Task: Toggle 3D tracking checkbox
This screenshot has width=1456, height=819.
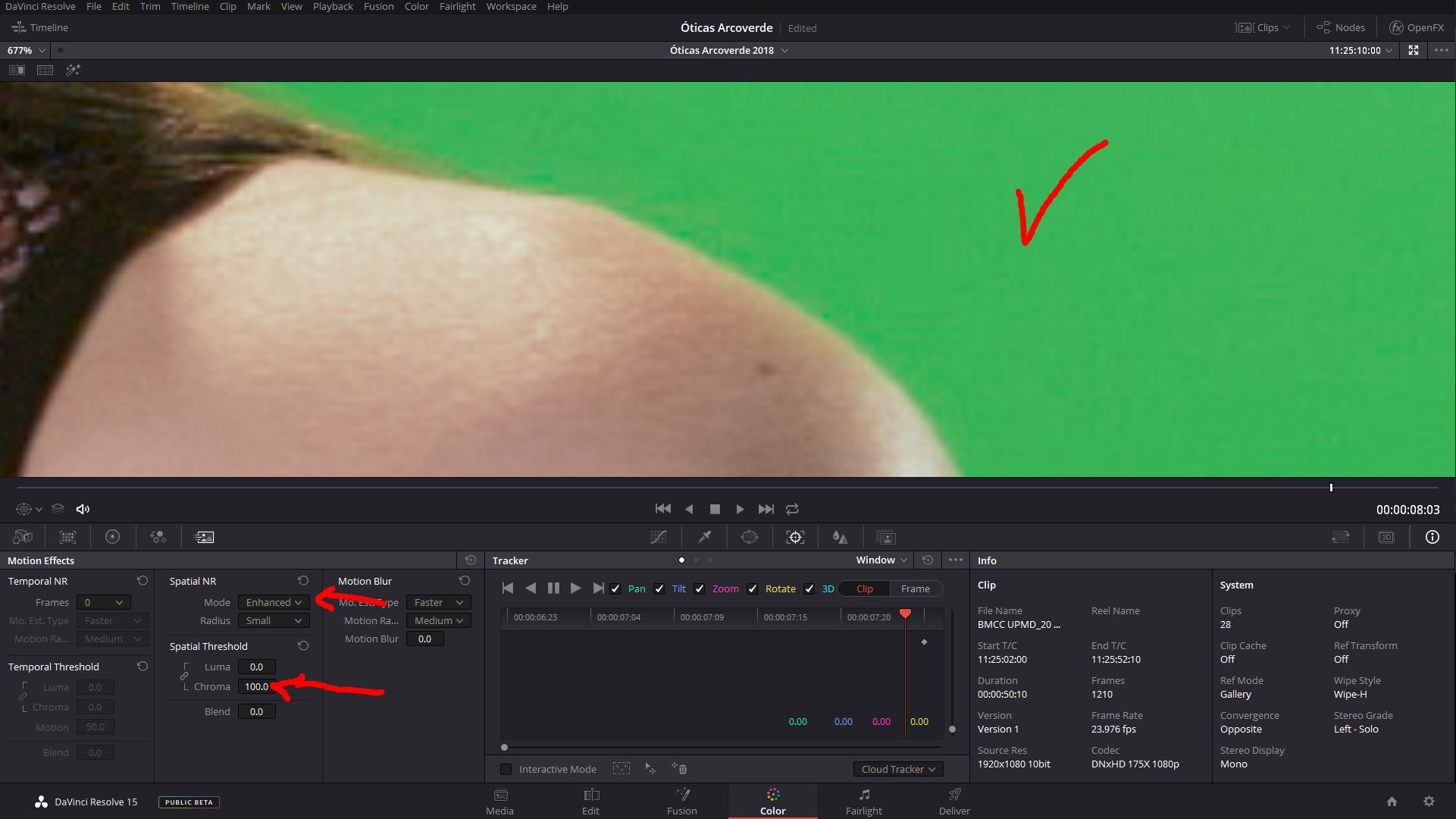Action: (x=809, y=588)
